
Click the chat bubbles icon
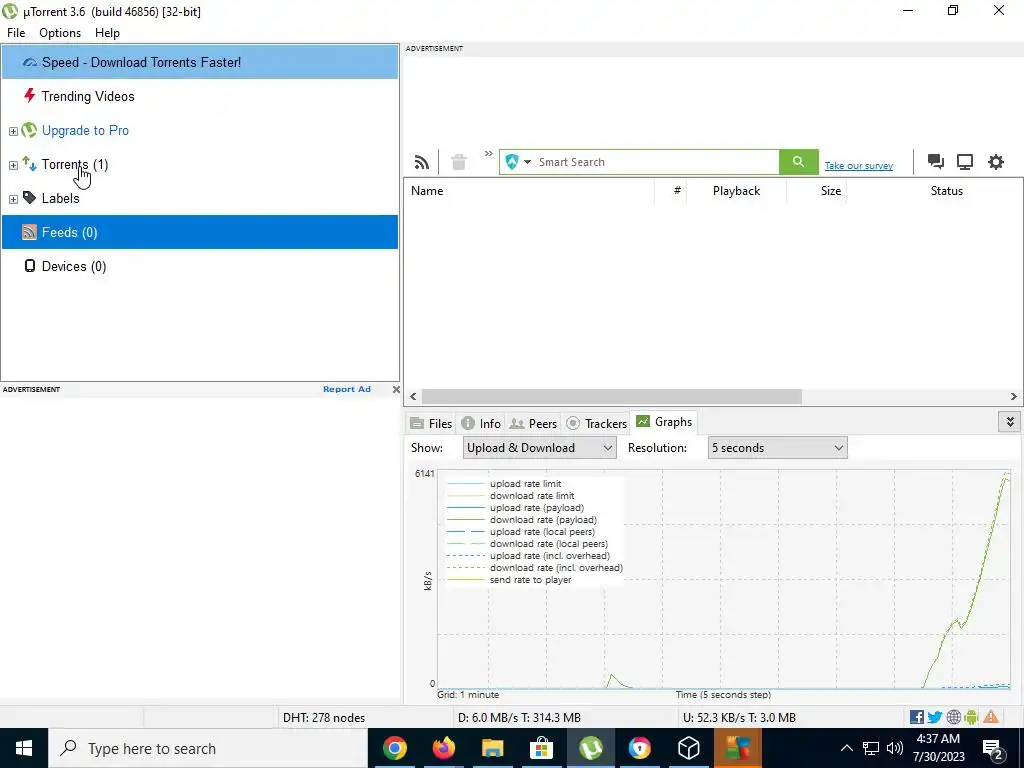(x=936, y=162)
